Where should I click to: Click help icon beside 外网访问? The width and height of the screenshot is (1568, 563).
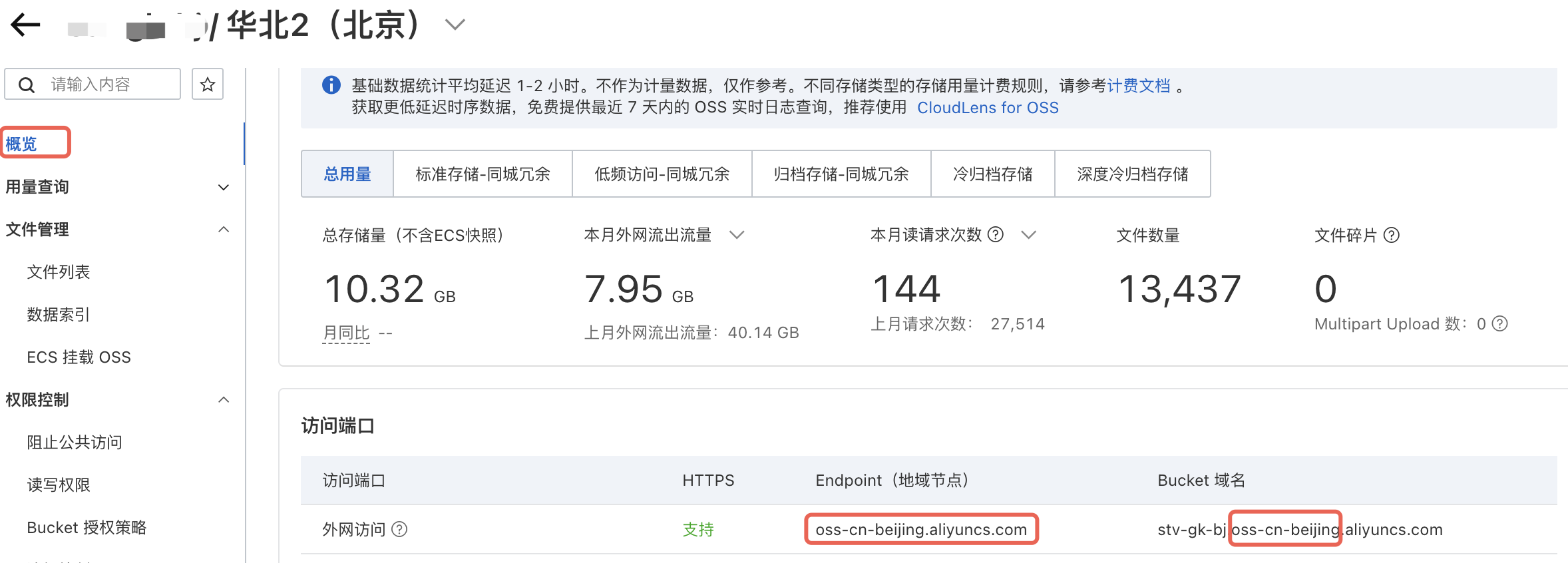[399, 530]
